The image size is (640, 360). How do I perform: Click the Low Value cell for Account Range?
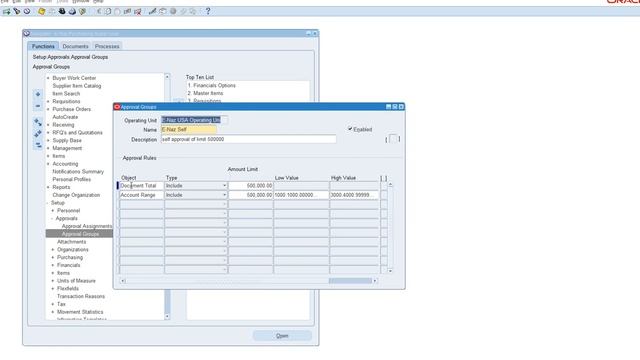point(301,195)
